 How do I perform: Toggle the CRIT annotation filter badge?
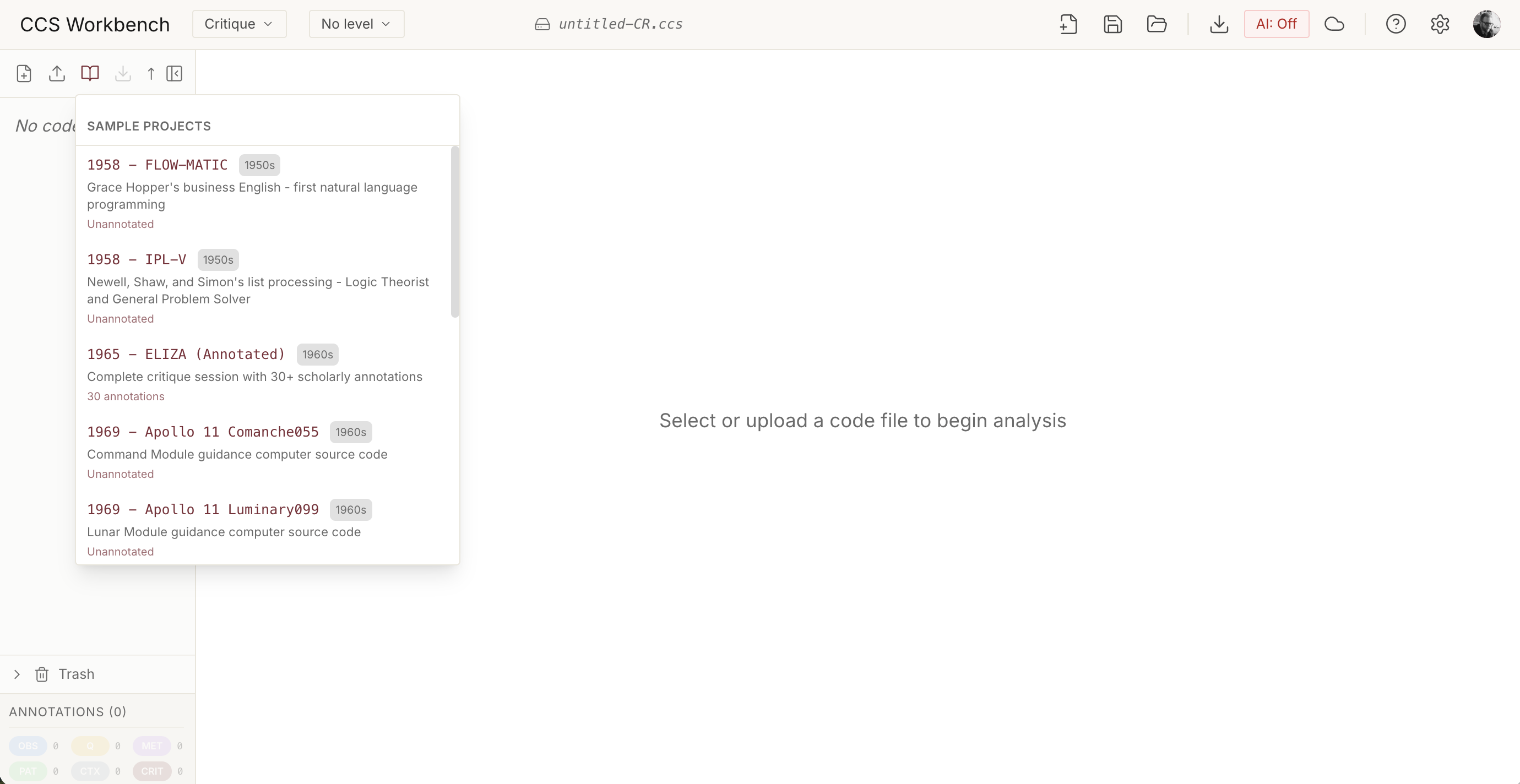click(x=151, y=771)
